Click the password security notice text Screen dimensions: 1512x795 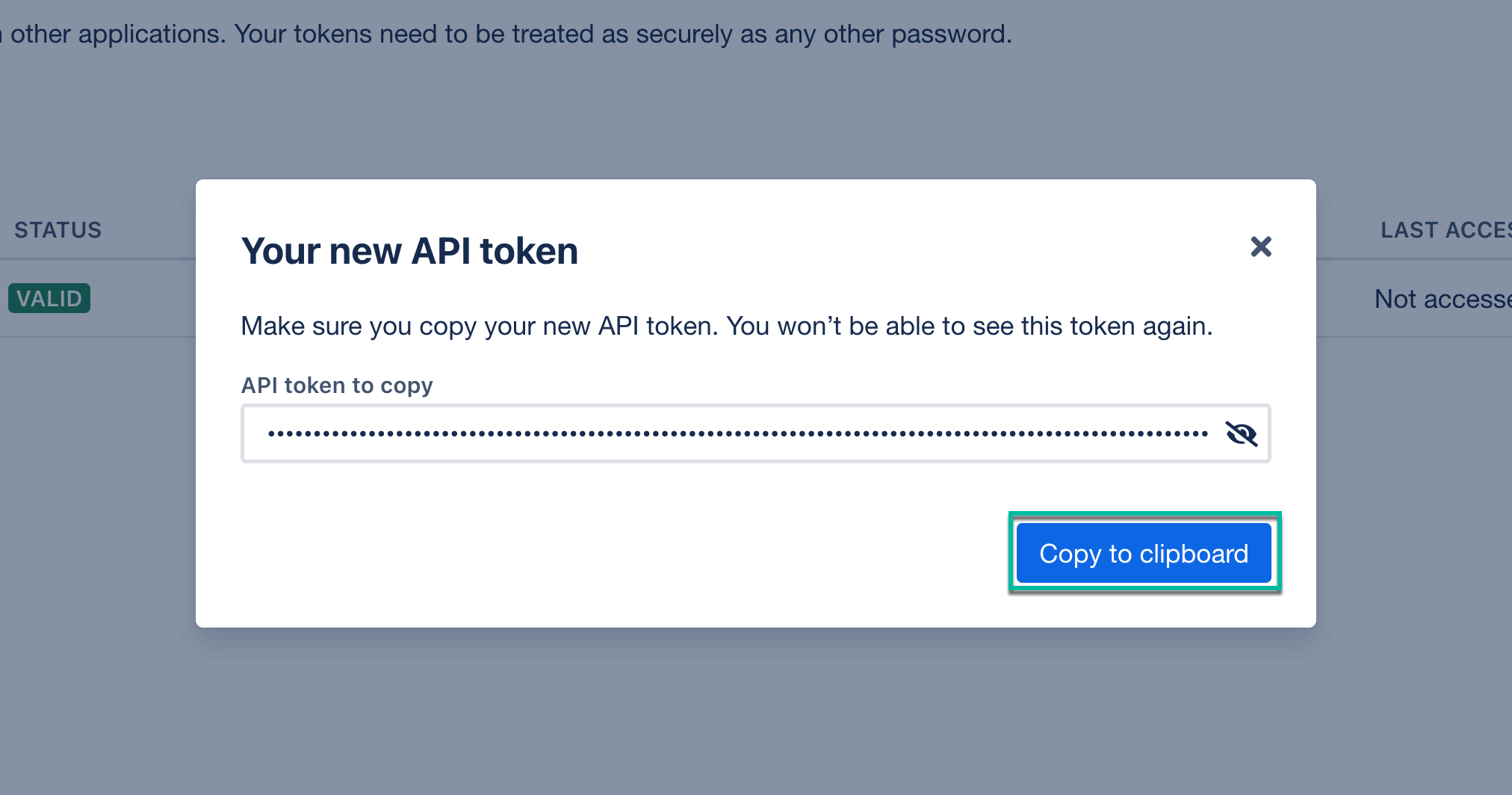pos(508,33)
